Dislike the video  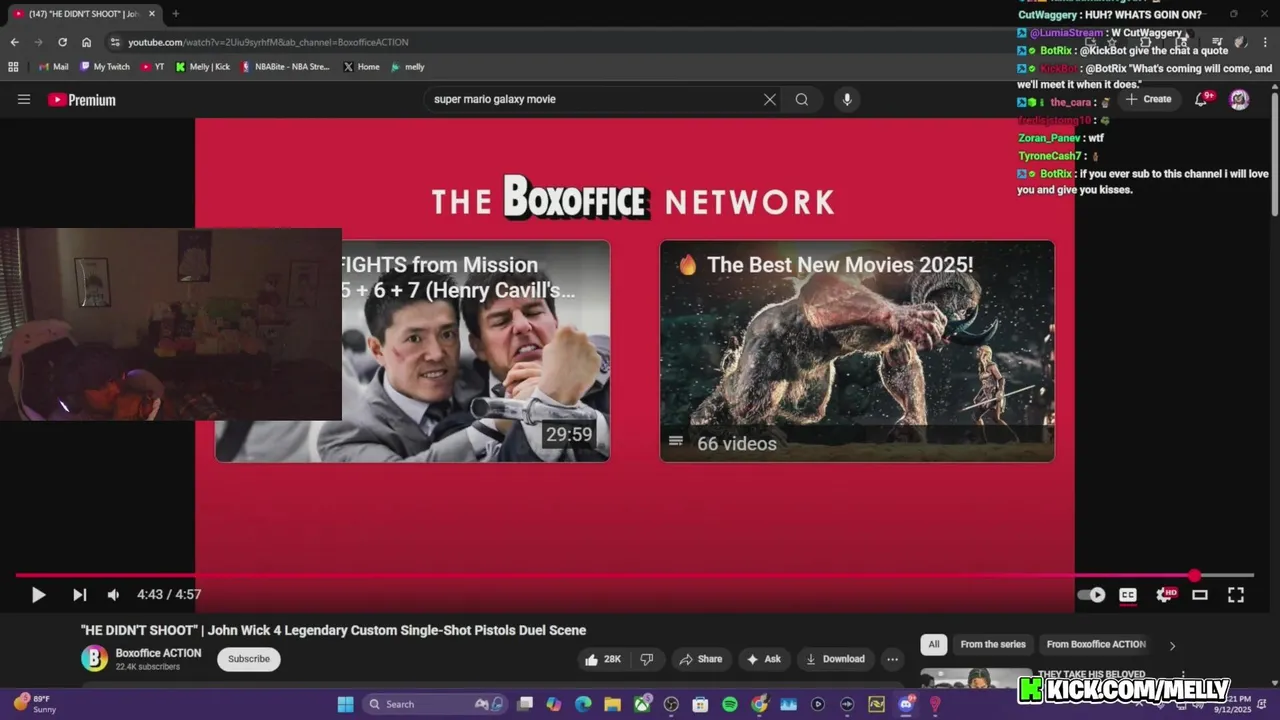point(647,659)
